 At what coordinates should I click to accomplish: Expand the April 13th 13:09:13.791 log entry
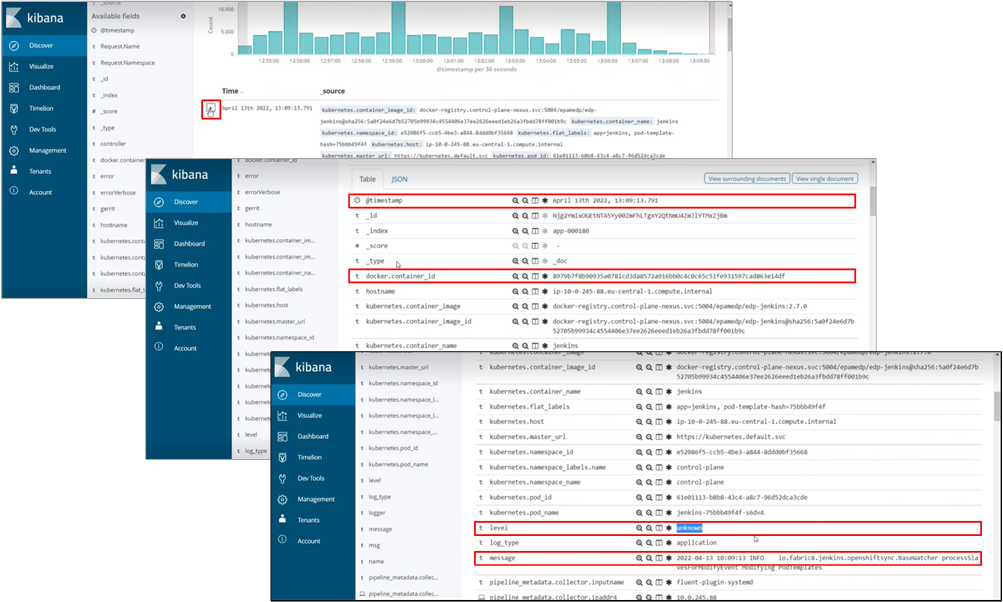(x=210, y=109)
